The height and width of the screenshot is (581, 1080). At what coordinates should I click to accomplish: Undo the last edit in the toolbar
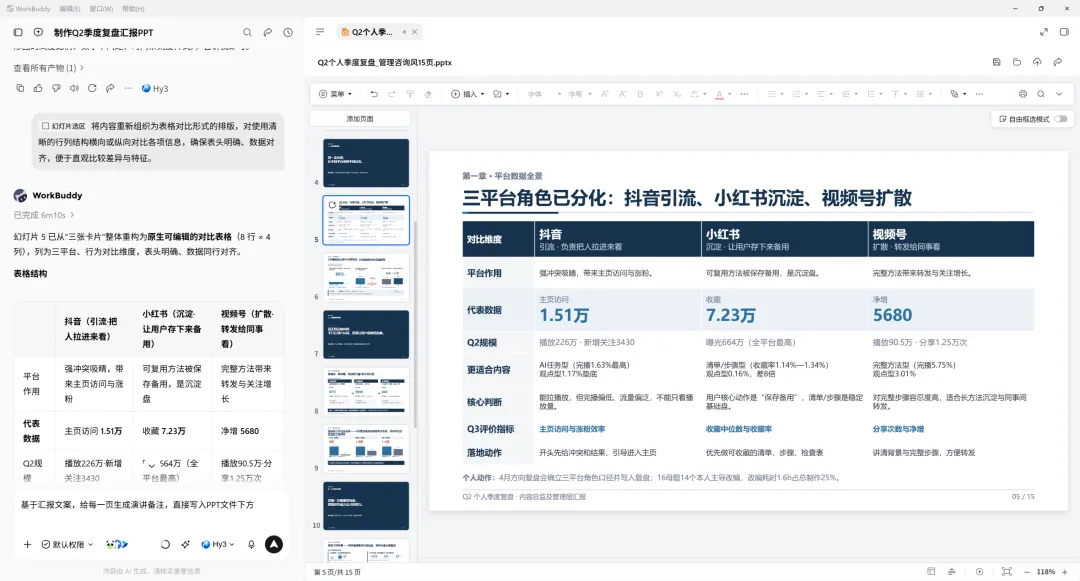coord(374,94)
